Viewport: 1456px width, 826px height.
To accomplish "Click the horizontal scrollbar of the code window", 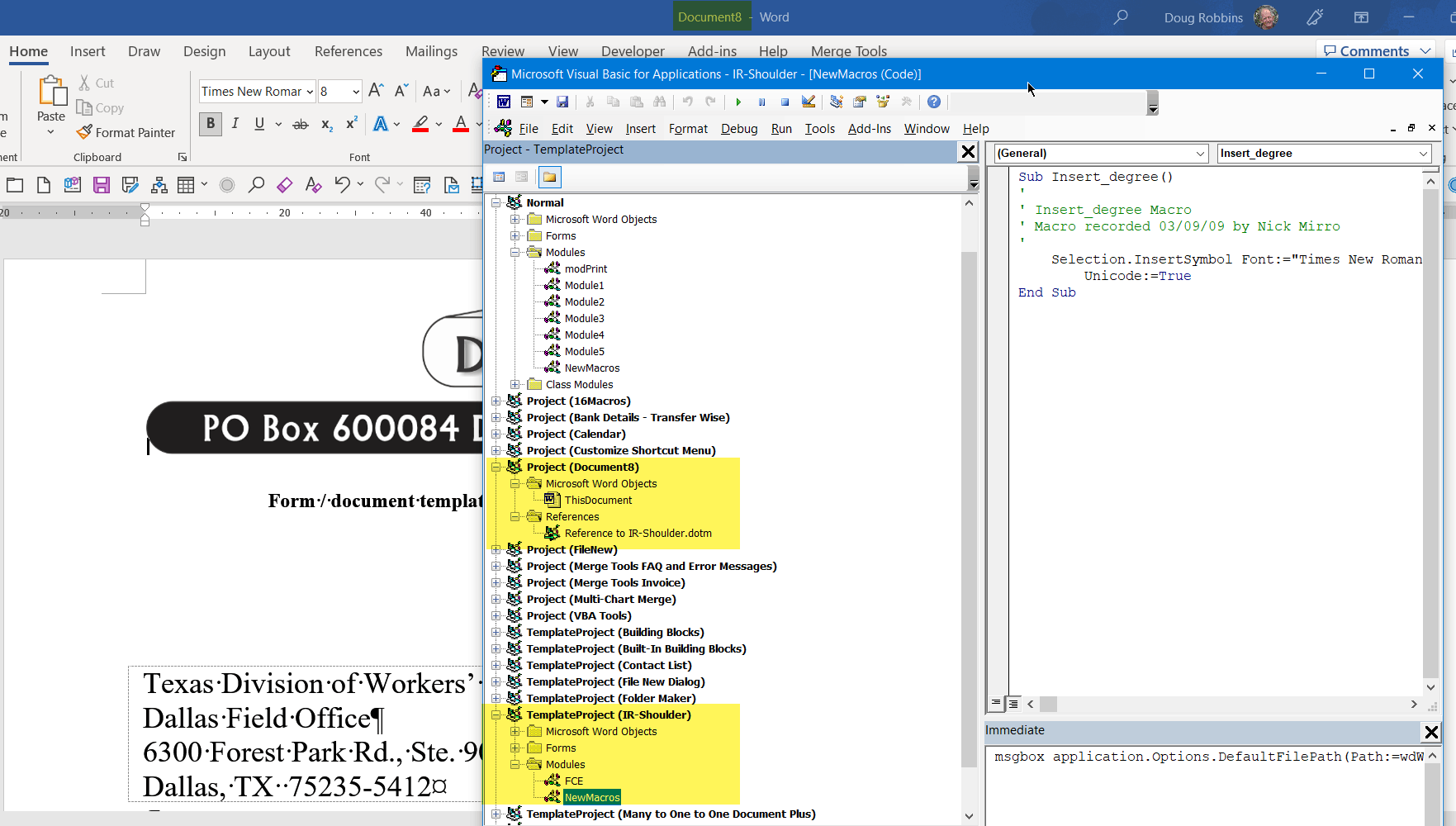I will [x=1221, y=705].
